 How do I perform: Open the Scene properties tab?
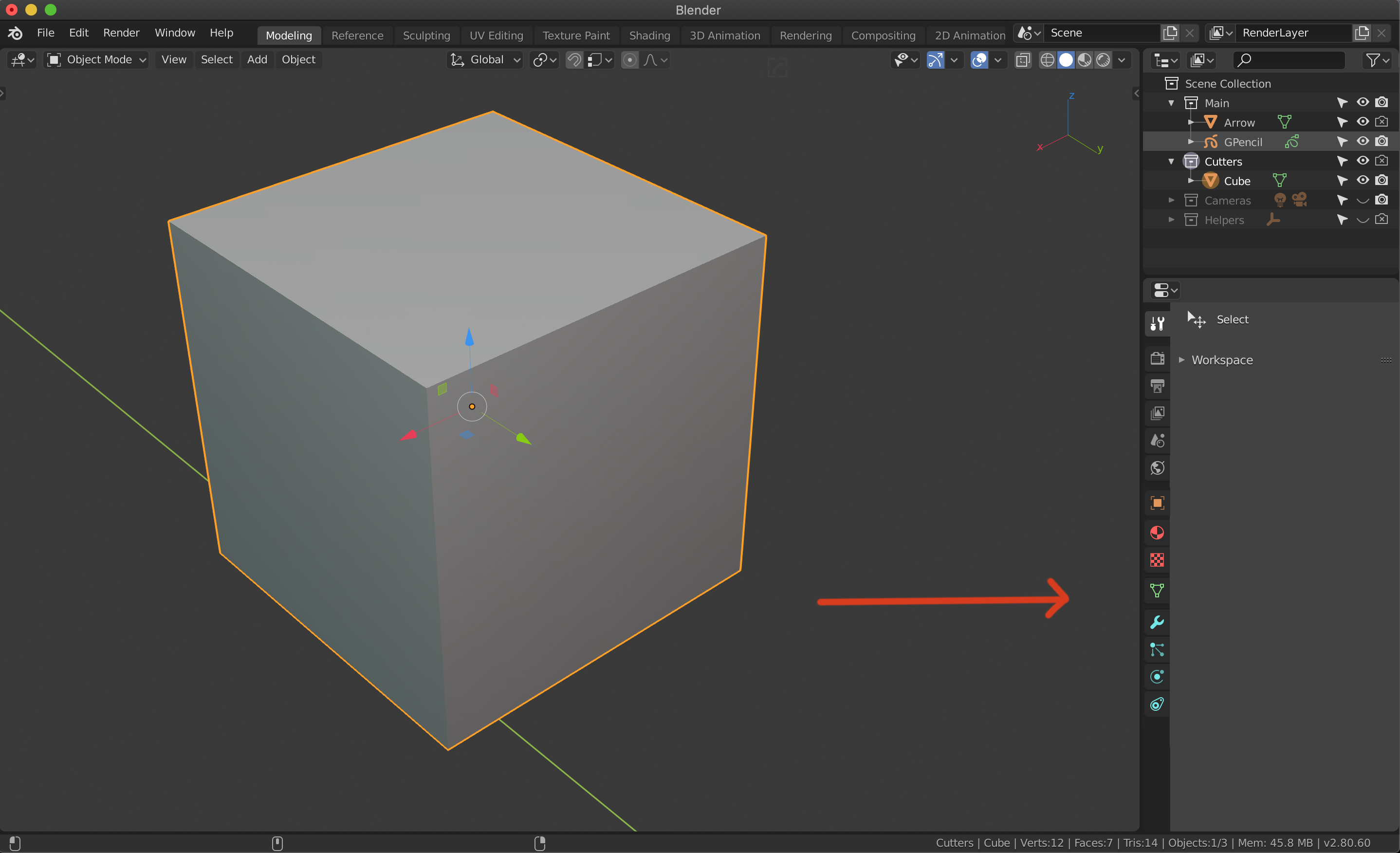1157,441
